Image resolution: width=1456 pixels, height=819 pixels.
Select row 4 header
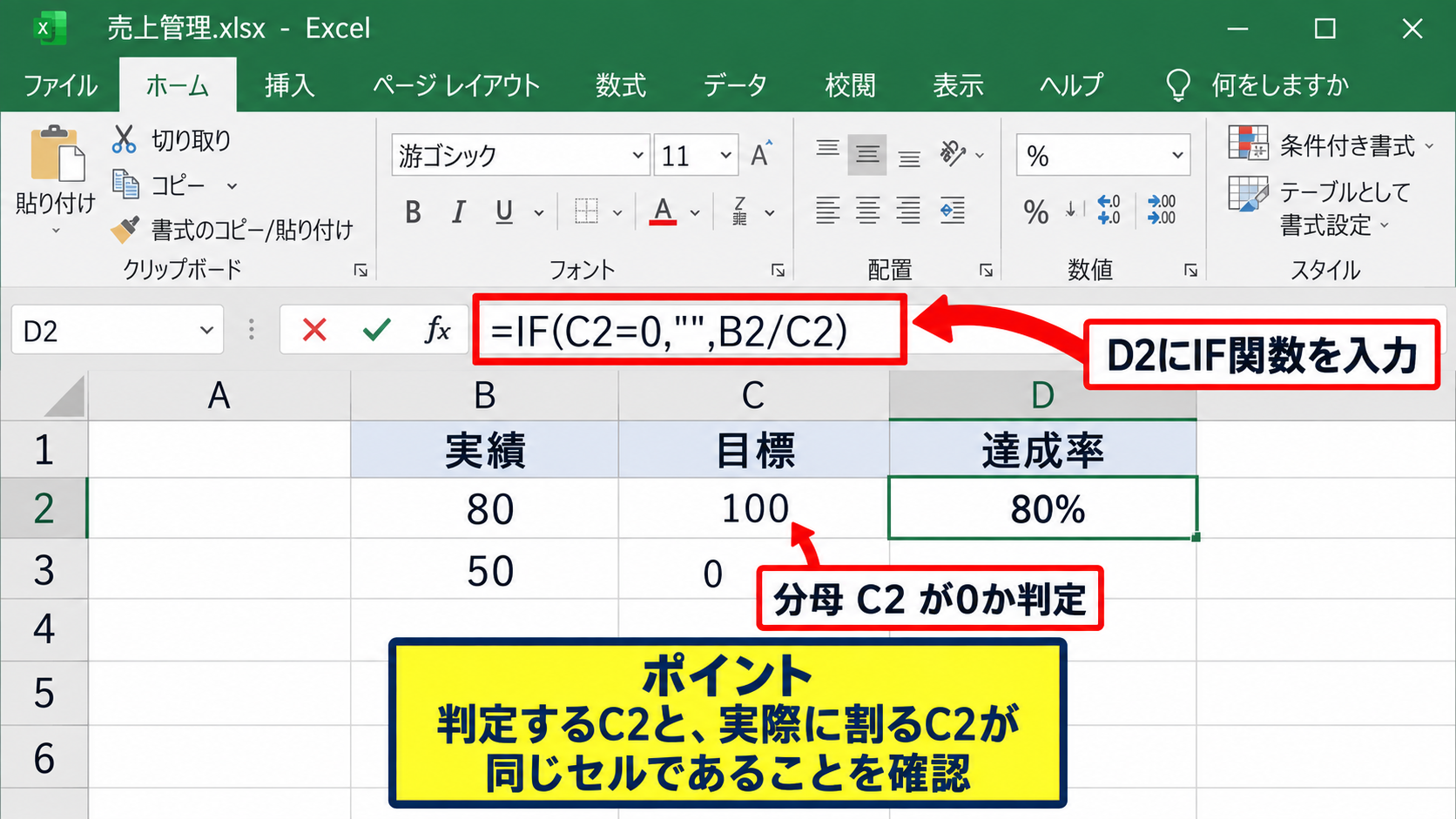[x=44, y=629]
